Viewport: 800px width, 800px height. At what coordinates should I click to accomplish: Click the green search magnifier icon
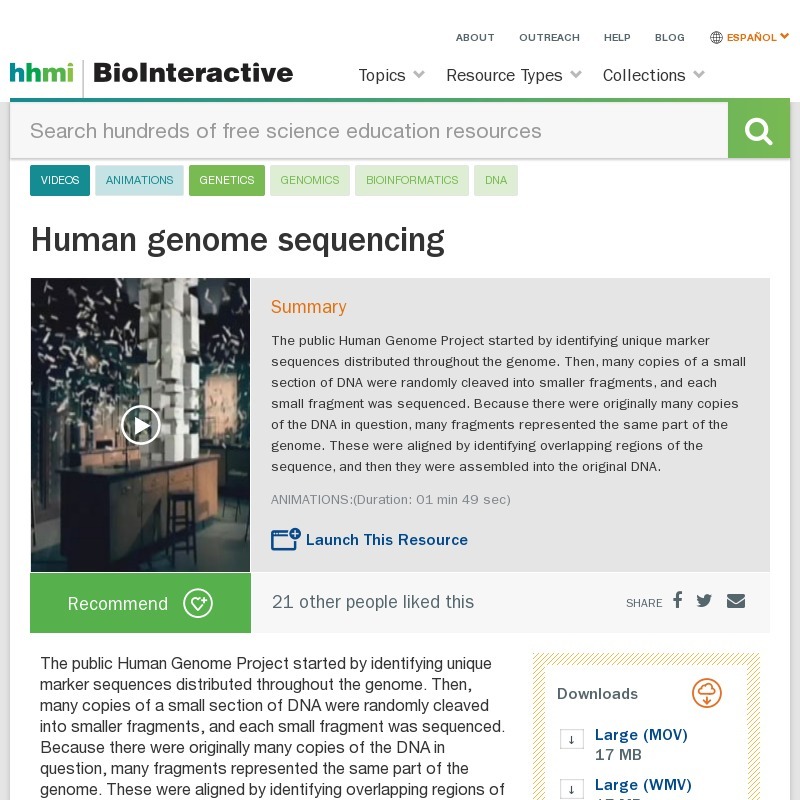758,129
